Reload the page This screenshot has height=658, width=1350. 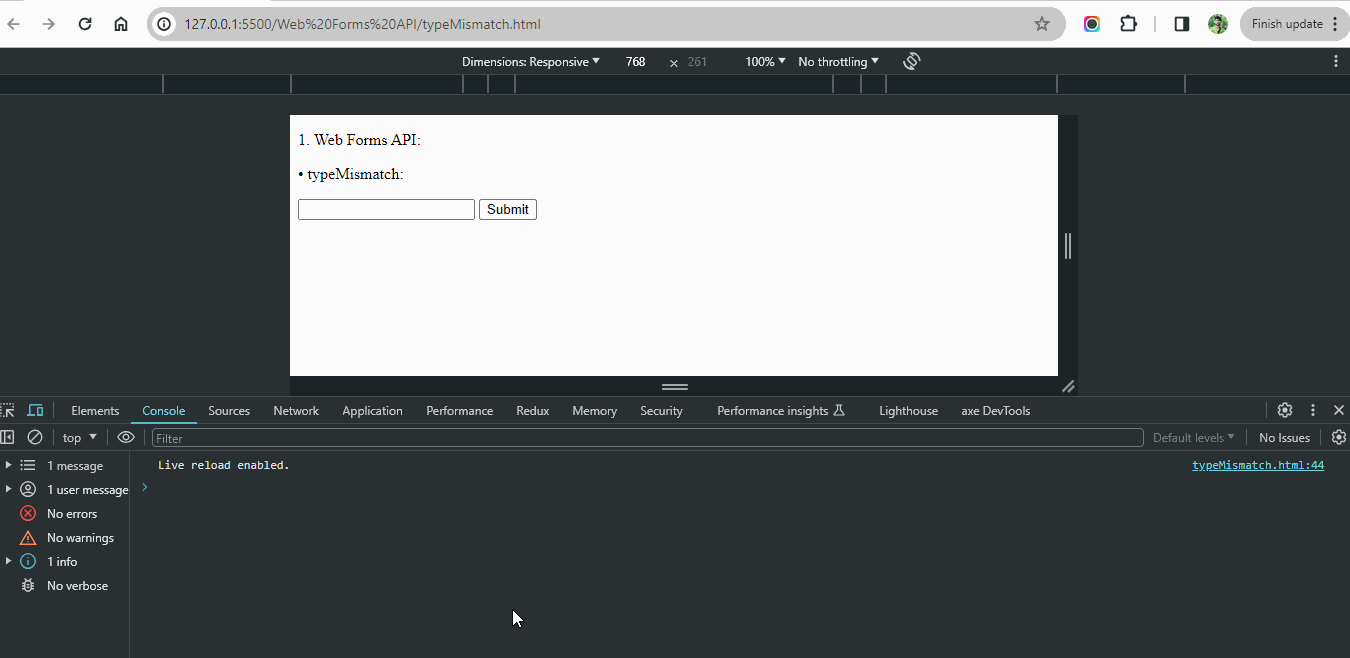[84, 23]
